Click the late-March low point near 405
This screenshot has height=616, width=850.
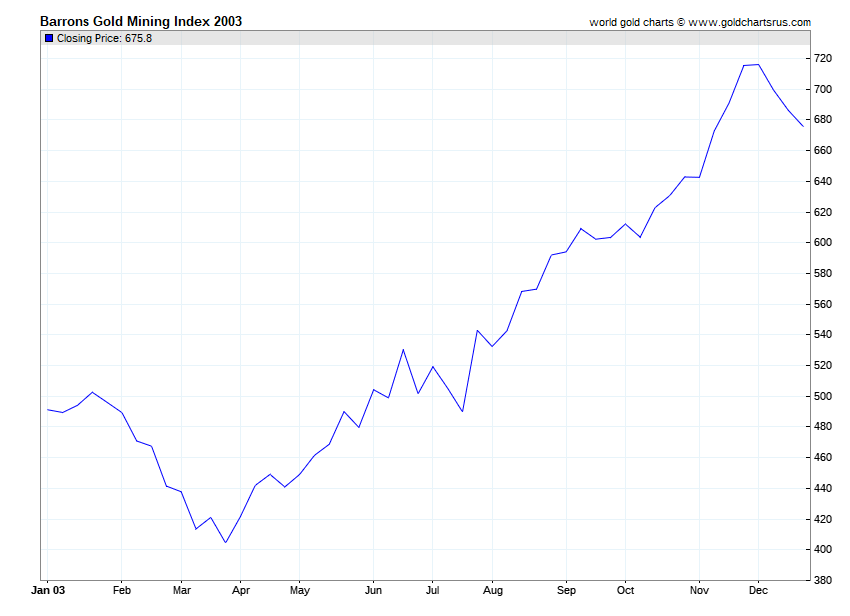coord(226,542)
